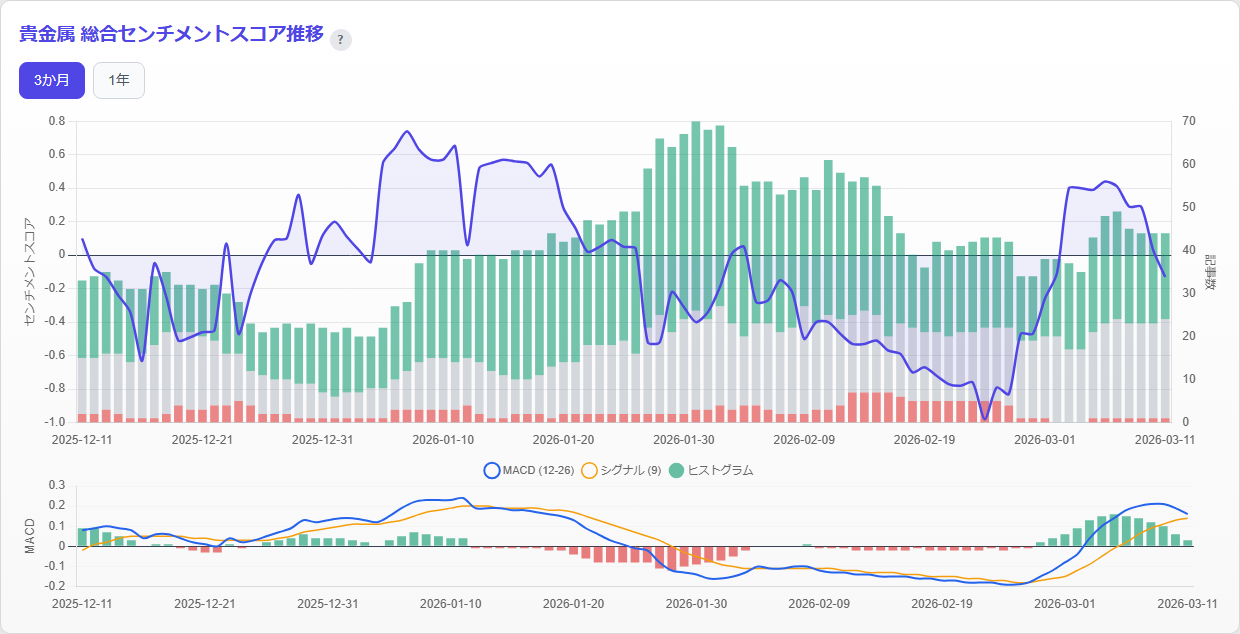Click the 記事数 right axis title
Screen dimensions: 1240x634
pos(1209,271)
